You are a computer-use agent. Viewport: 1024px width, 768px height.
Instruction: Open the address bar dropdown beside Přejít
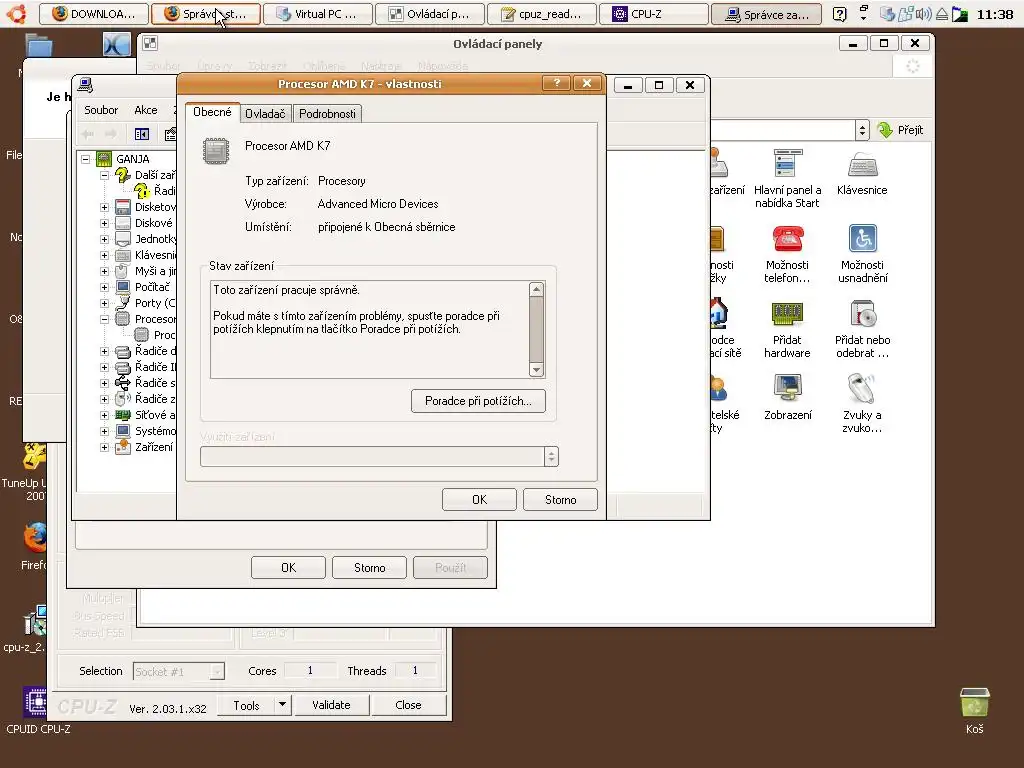coord(862,130)
